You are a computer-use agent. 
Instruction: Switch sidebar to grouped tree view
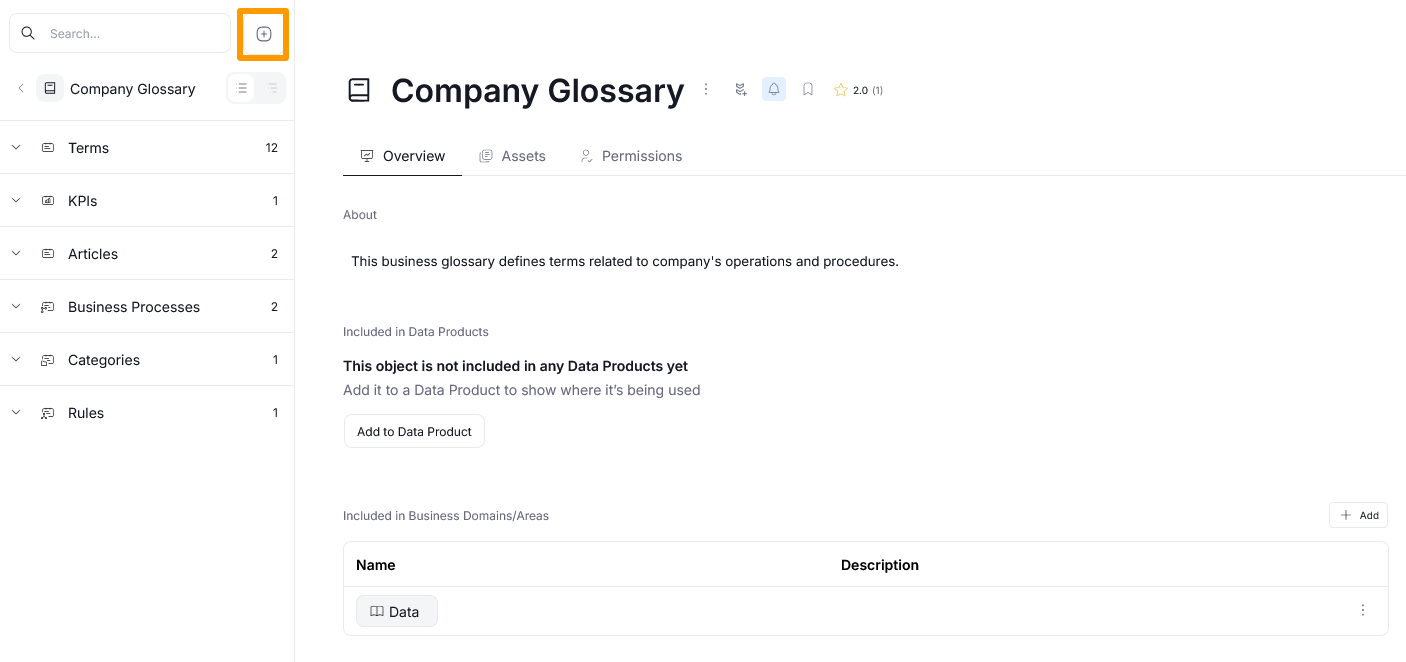click(x=270, y=89)
